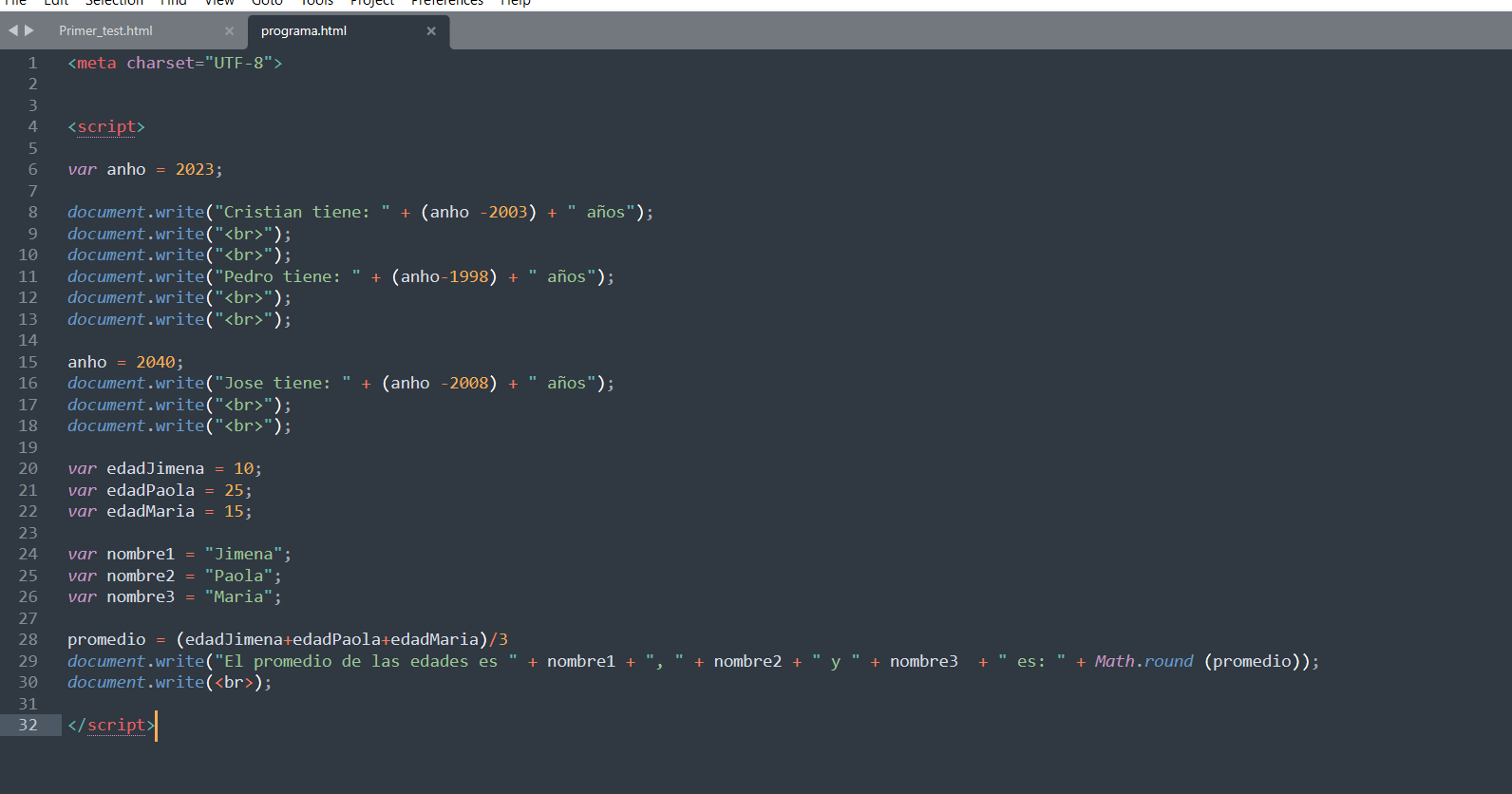This screenshot has height=794, width=1512.
Task: Click "El promedio de las edades es " string
Action: pos(366,662)
